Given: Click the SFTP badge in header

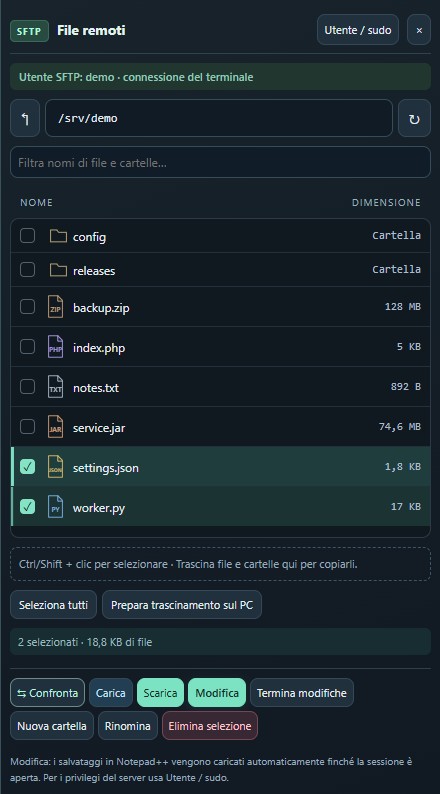Looking at the screenshot, I should pyautogui.click(x=29, y=31).
